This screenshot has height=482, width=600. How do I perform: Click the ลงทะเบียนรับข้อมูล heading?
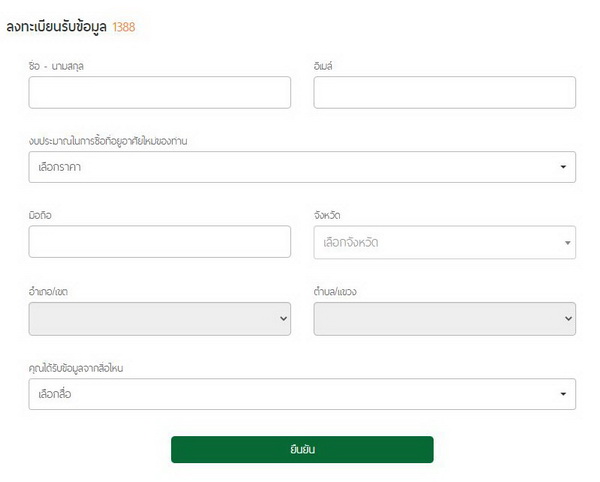click(x=57, y=27)
